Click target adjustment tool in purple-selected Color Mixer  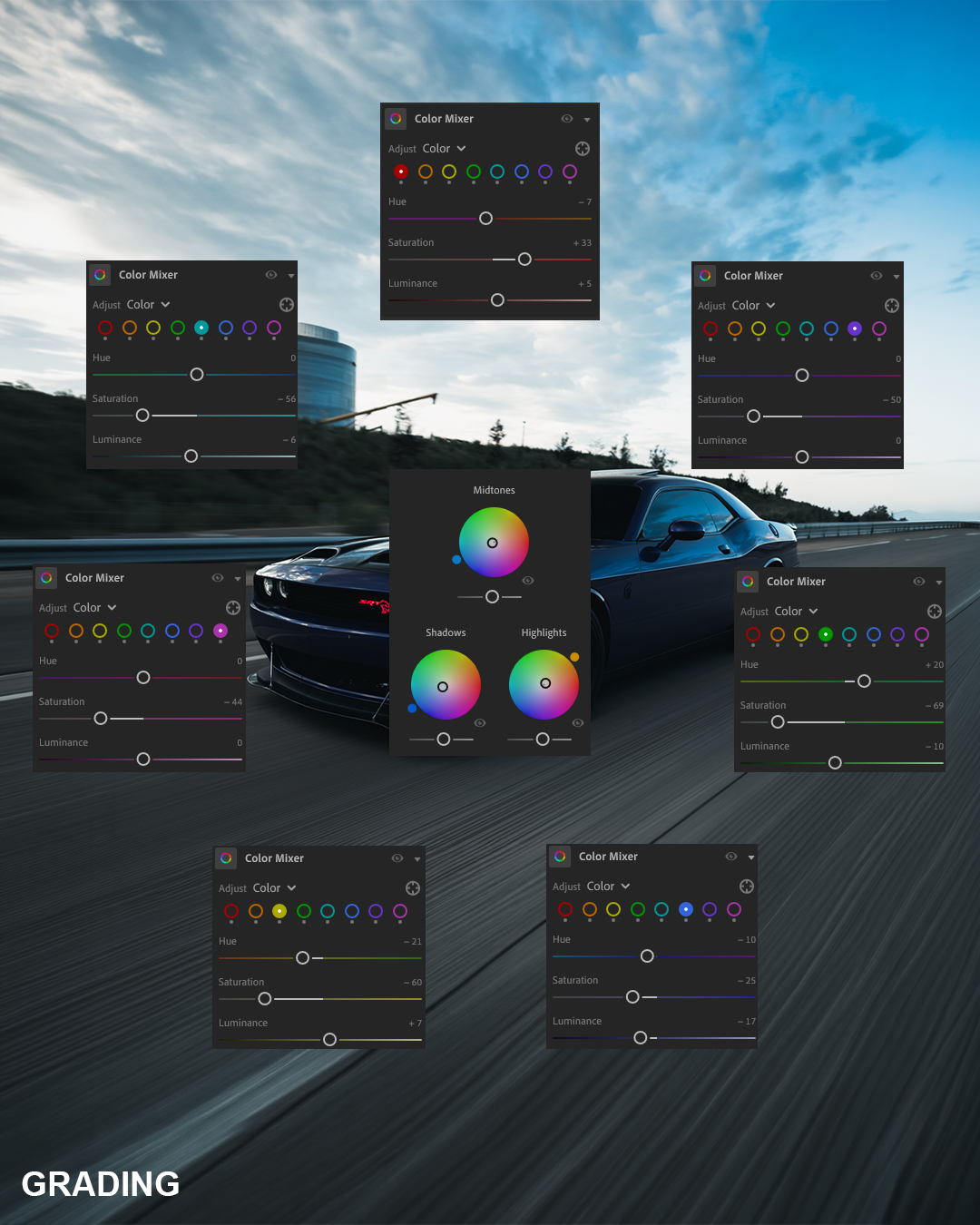[x=892, y=306]
